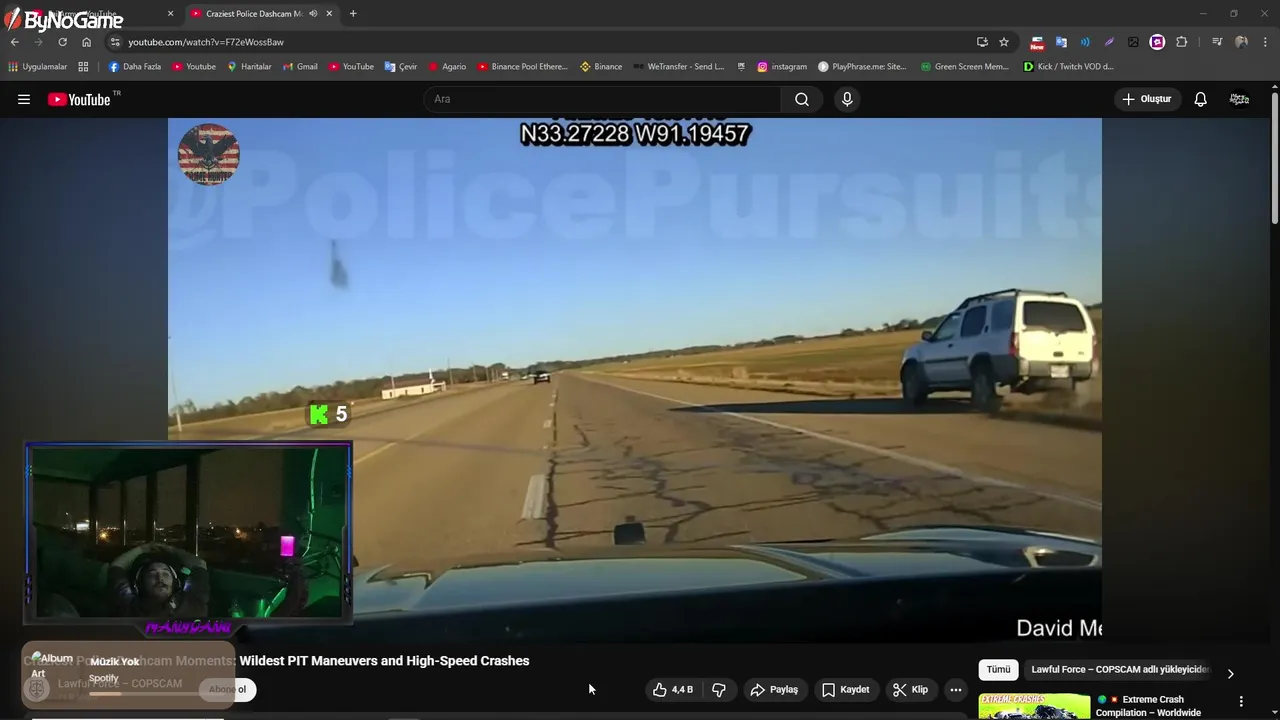Open options for the Extreme Crash Compilation video
The image size is (1280, 720).
tap(1241, 702)
